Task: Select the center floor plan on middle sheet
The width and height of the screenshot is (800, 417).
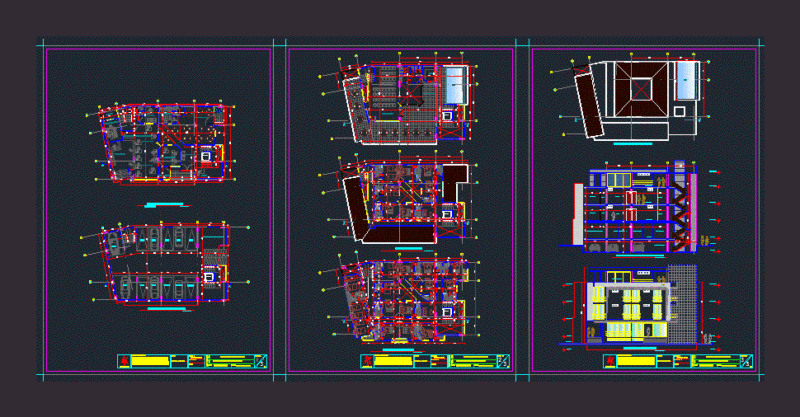Action: click(x=400, y=198)
